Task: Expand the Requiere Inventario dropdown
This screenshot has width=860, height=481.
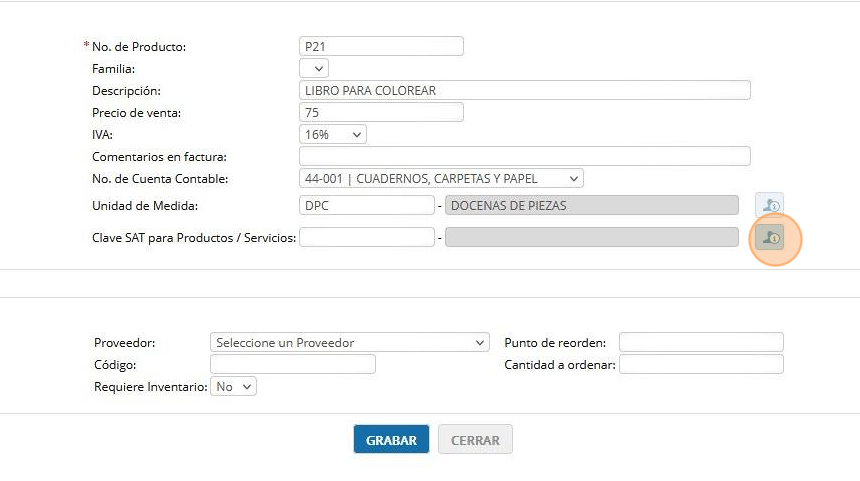Action: click(x=233, y=386)
